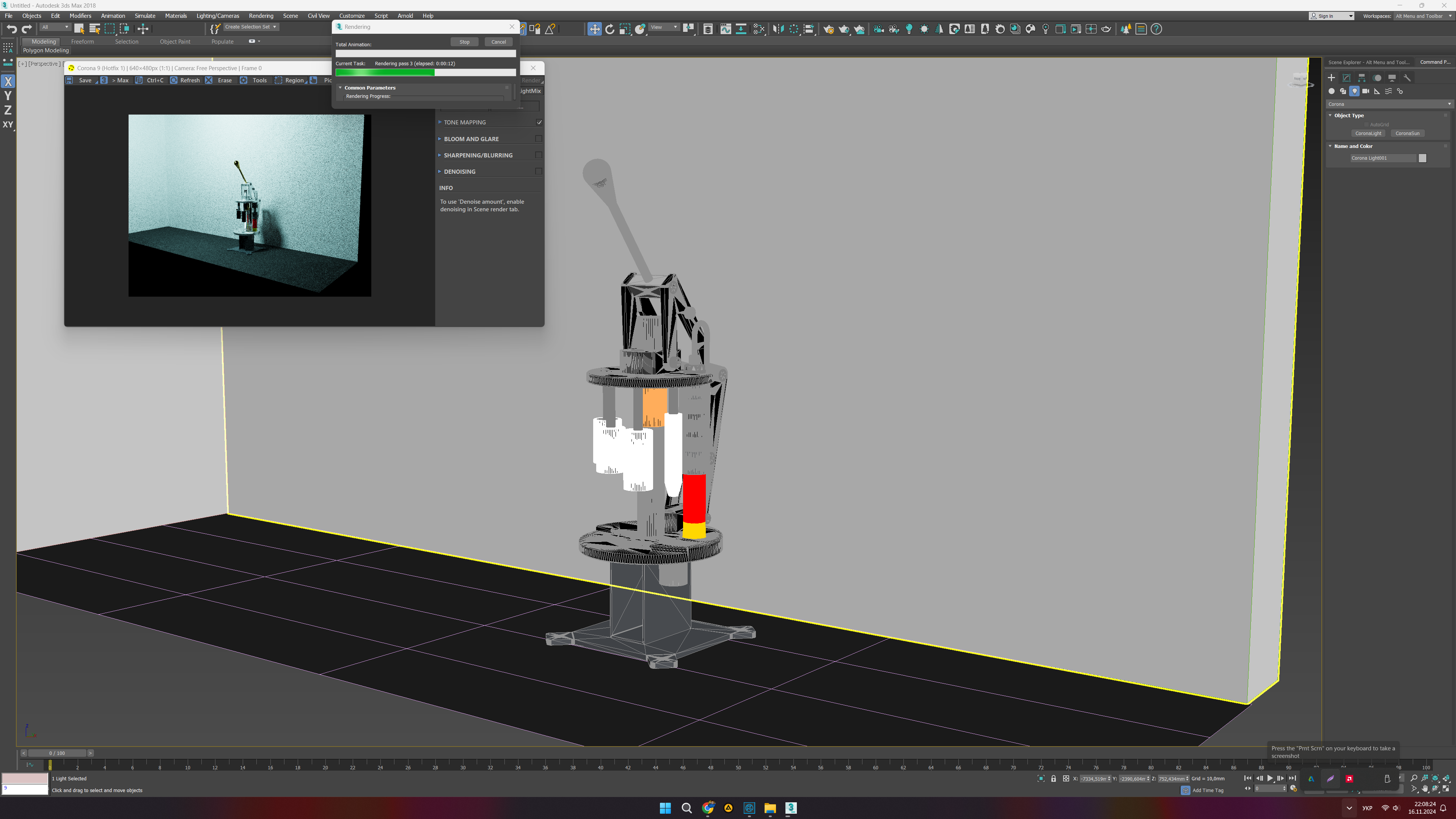Restrict to X axis constraint
This screenshot has width=1456, height=819.
click(x=8, y=82)
